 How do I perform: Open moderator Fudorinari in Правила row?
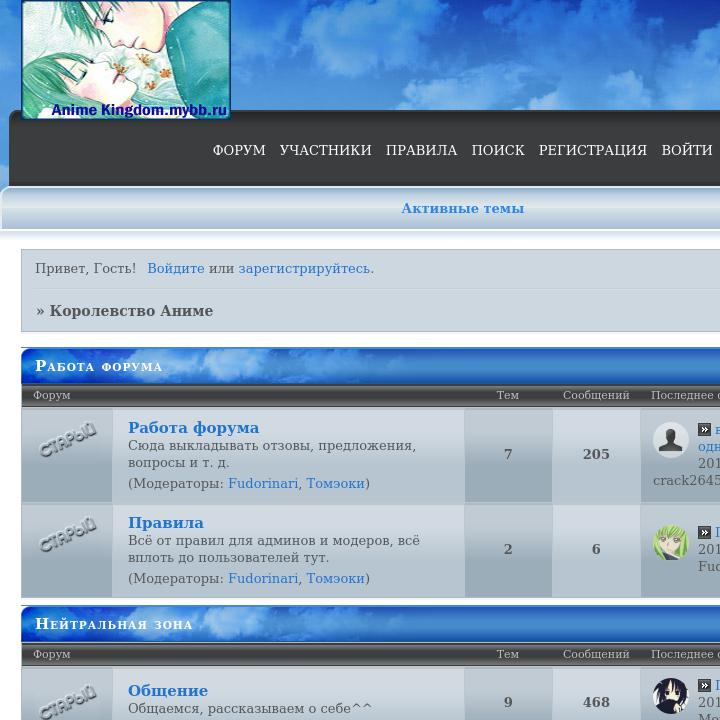click(263, 579)
